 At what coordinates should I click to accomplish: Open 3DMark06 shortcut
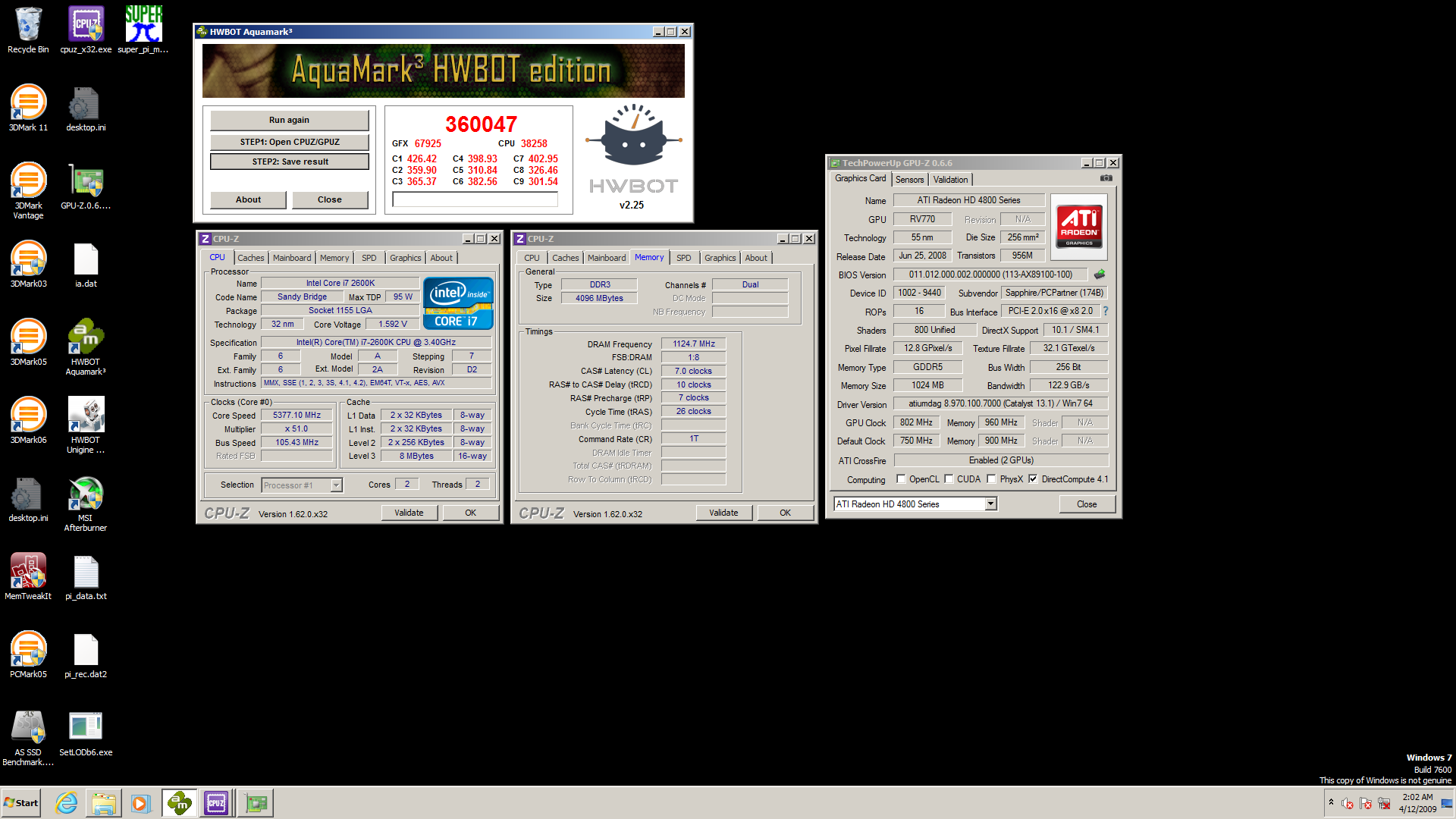[28, 421]
